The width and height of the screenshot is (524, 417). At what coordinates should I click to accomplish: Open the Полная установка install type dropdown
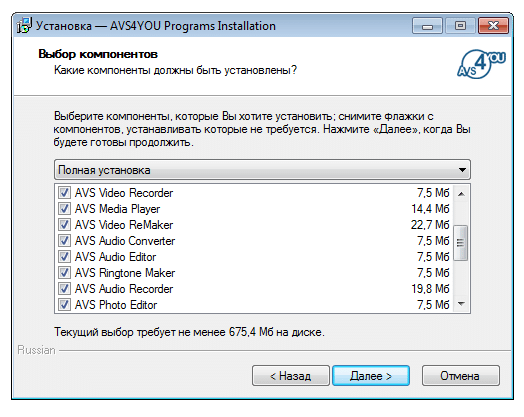tap(262, 170)
